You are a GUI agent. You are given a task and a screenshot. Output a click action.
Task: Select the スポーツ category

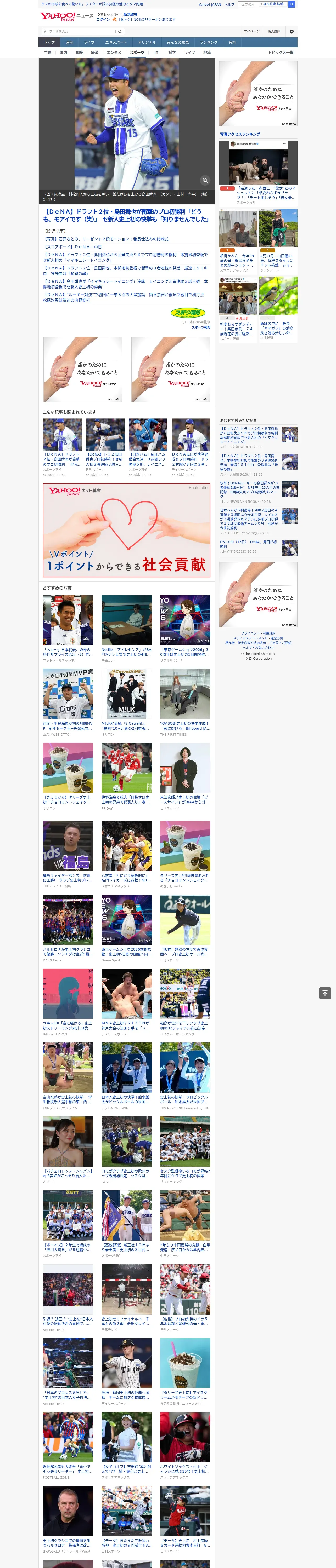137,52
